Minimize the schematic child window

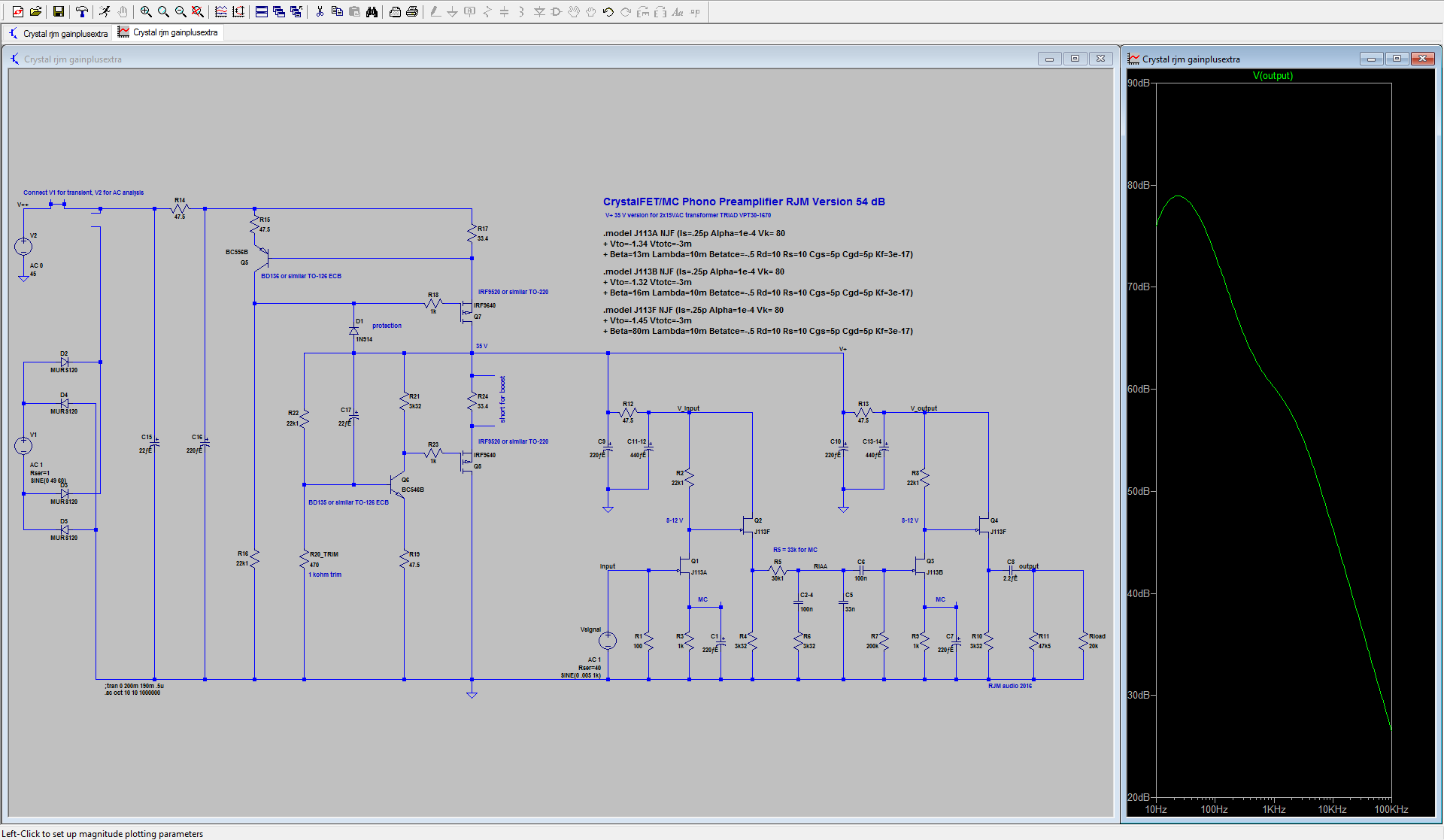[1049, 59]
